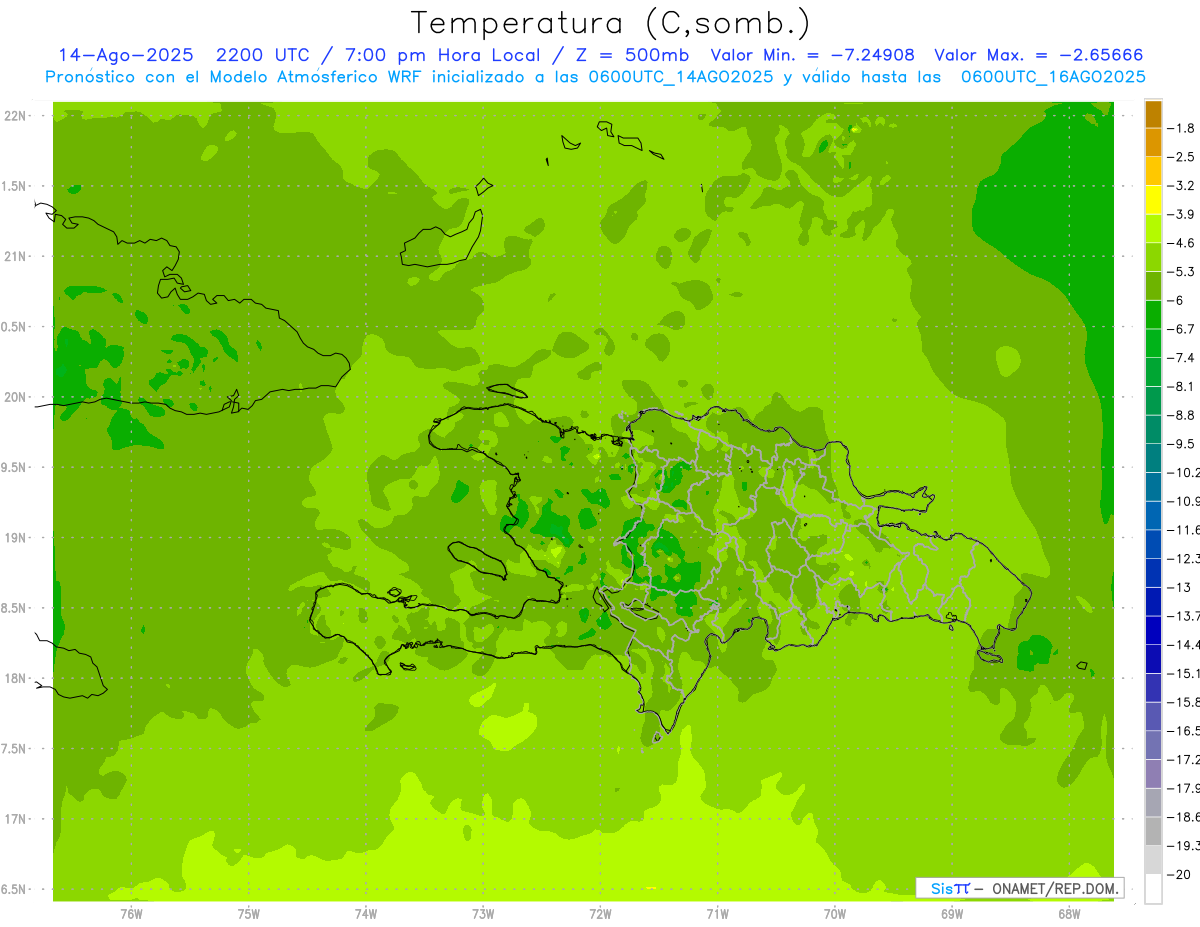This screenshot has width=1200, height=927.
Task: Click the "-9.5" color-bar value
Action: point(1181,443)
